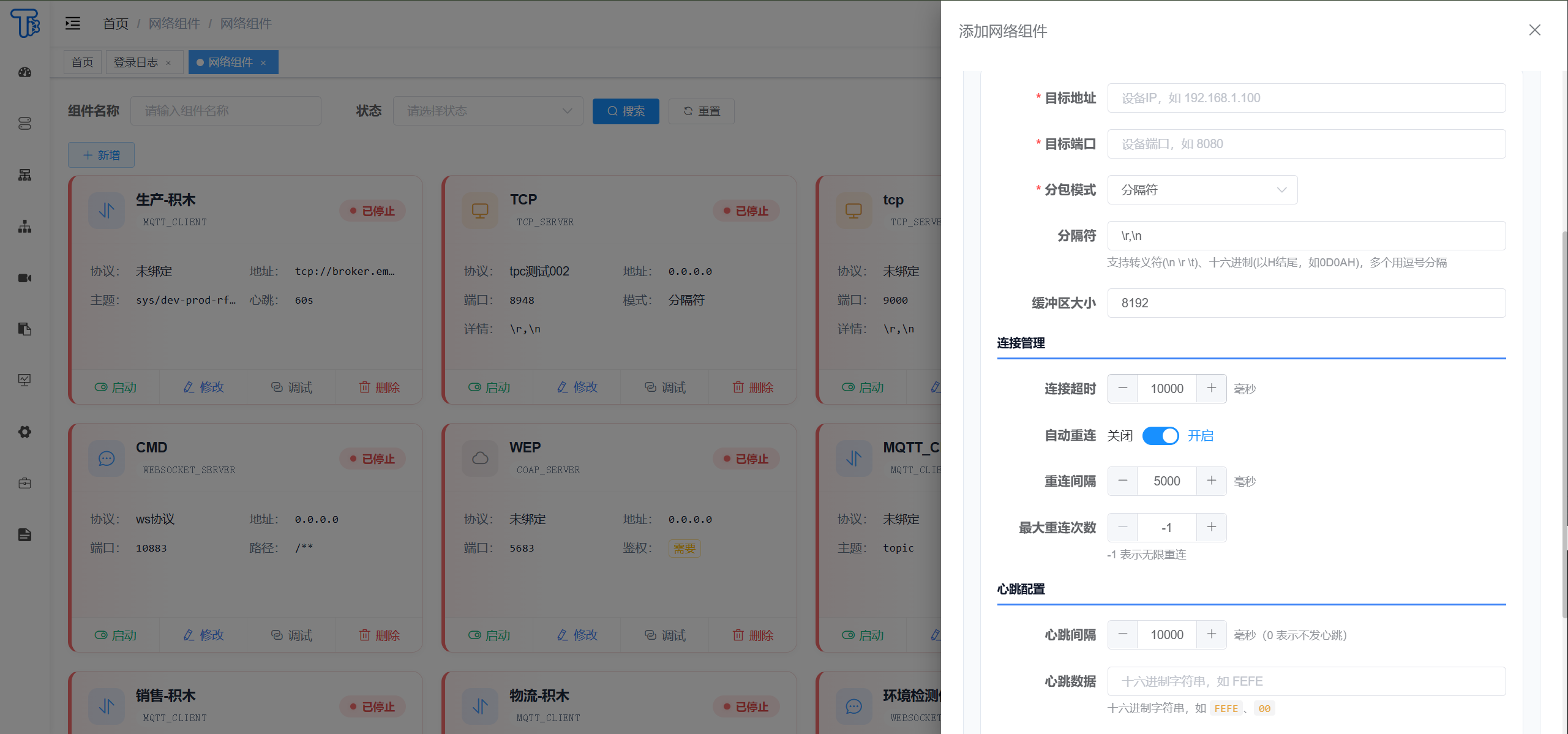
Task: Increase 连接超时 with the plus stepper
Action: (1211, 388)
